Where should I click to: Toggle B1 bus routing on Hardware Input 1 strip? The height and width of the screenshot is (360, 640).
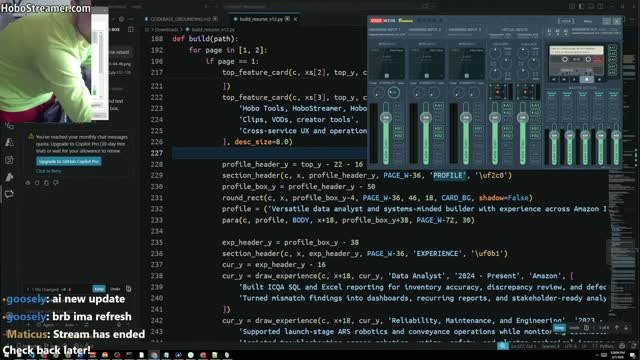coord(398,129)
